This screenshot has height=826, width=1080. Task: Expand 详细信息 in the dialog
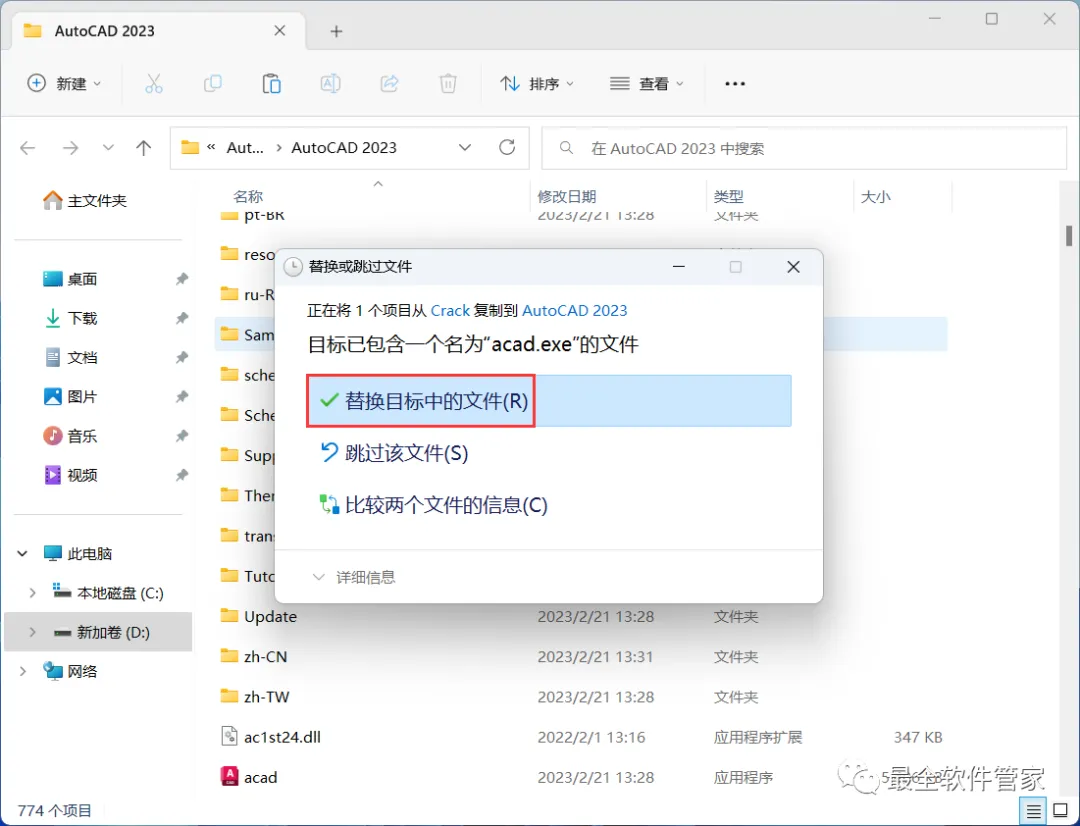354,577
